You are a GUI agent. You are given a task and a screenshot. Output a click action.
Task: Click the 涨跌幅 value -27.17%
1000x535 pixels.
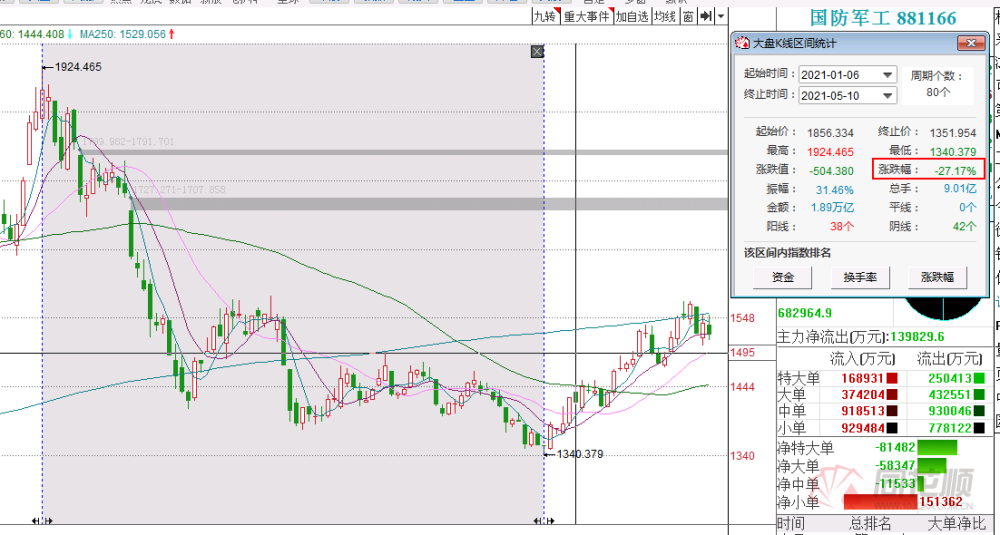point(955,171)
